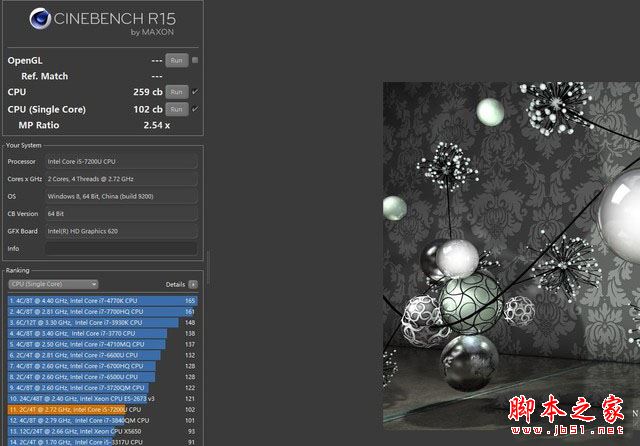640x446 pixels.
Task: Select ranking row Core i7-6600U CPU
Action: click(102, 355)
